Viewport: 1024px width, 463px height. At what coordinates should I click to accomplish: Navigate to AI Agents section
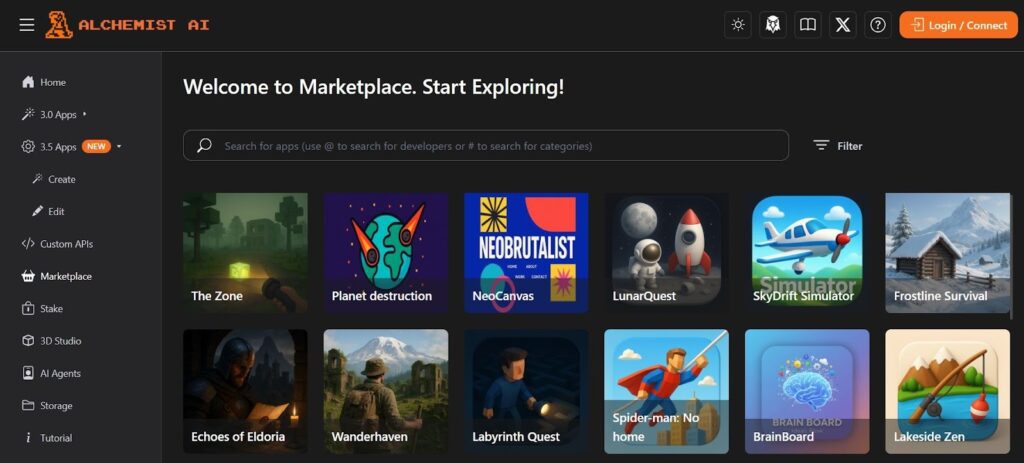click(x=60, y=373)
